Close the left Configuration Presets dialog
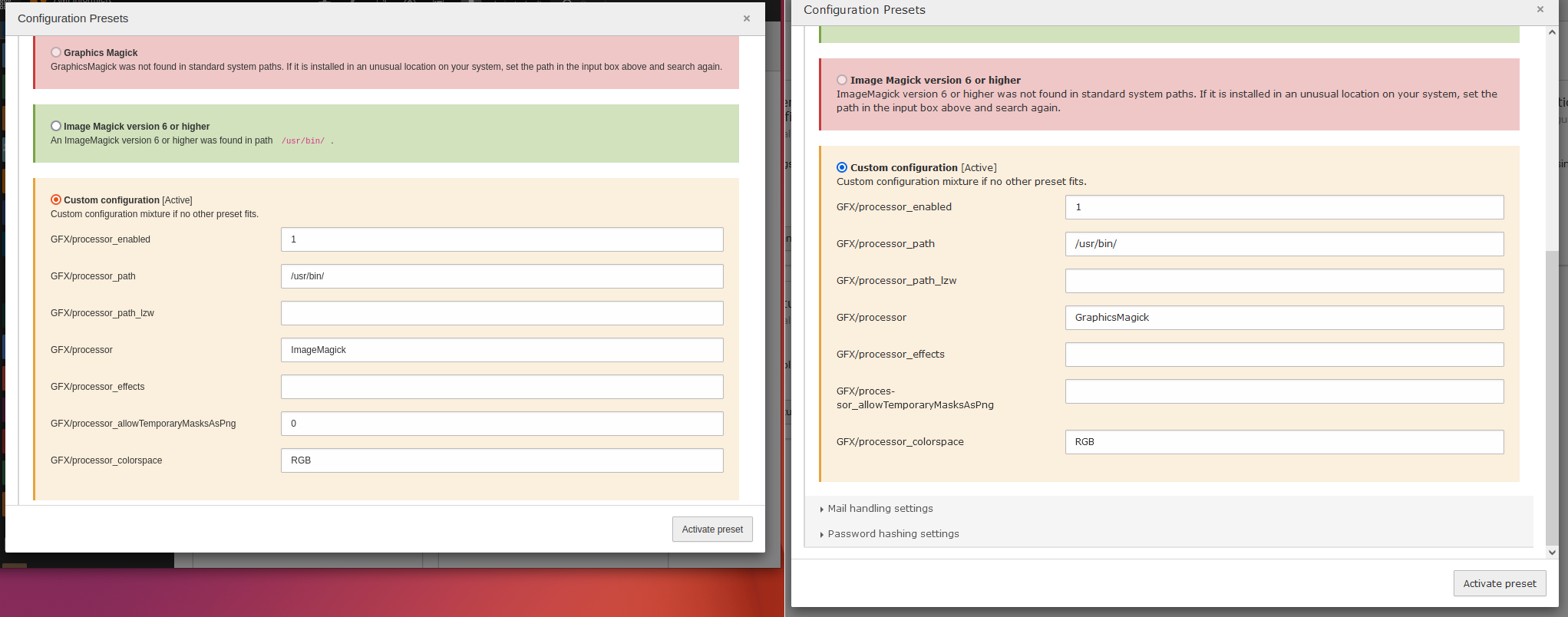This screenshot has width=1568, height=617. pyautogui.click(x=746, y=18)
